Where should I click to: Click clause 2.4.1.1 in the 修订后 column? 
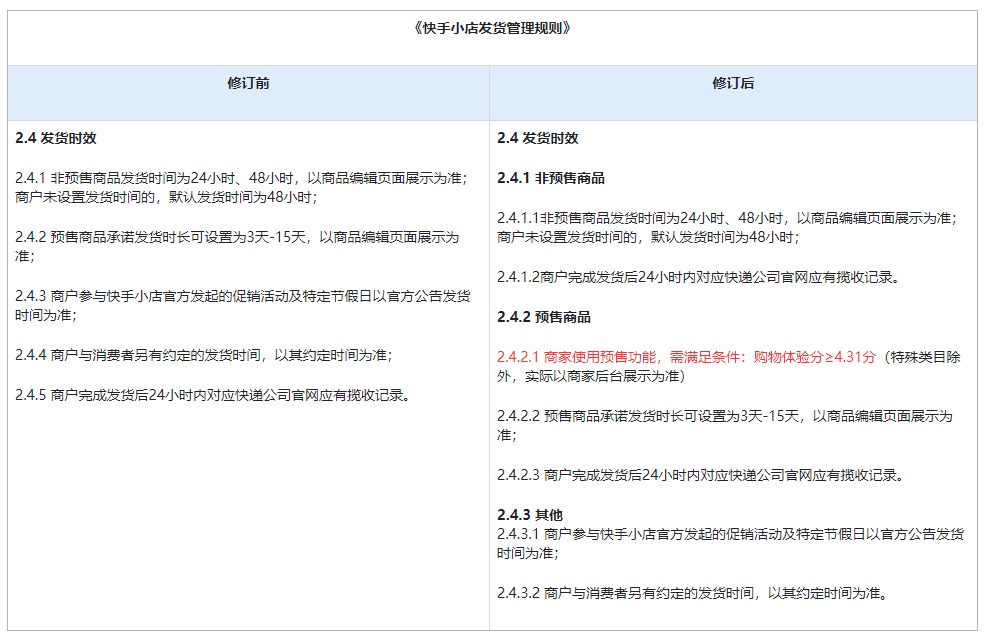pos(727,227)
